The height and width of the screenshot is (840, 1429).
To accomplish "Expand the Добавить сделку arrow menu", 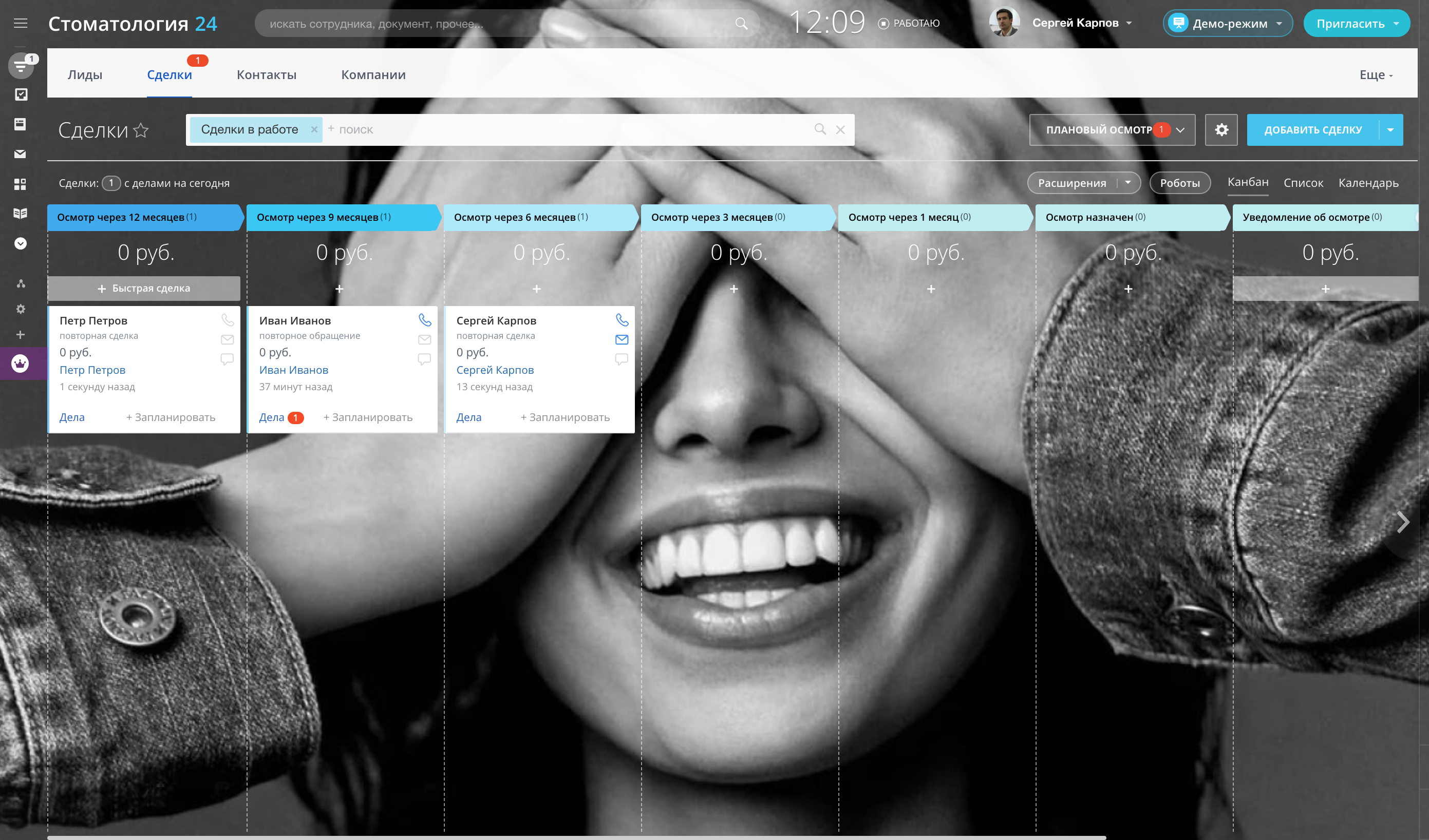I will [x=1390, y=130].
